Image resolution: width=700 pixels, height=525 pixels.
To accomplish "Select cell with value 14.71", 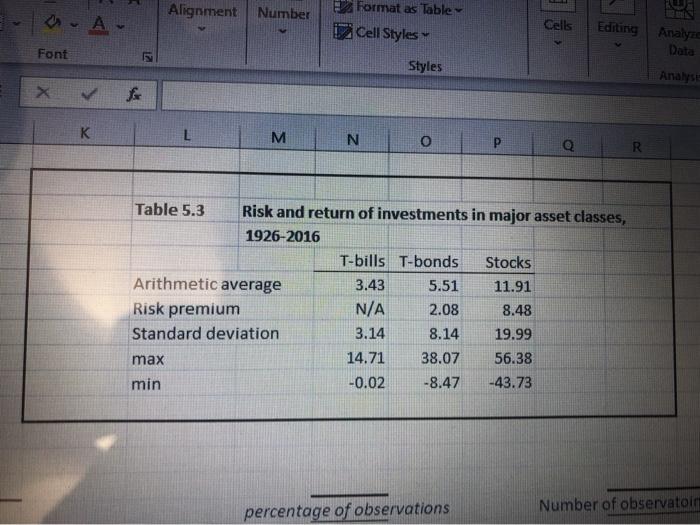I will (x=352, y=358).
